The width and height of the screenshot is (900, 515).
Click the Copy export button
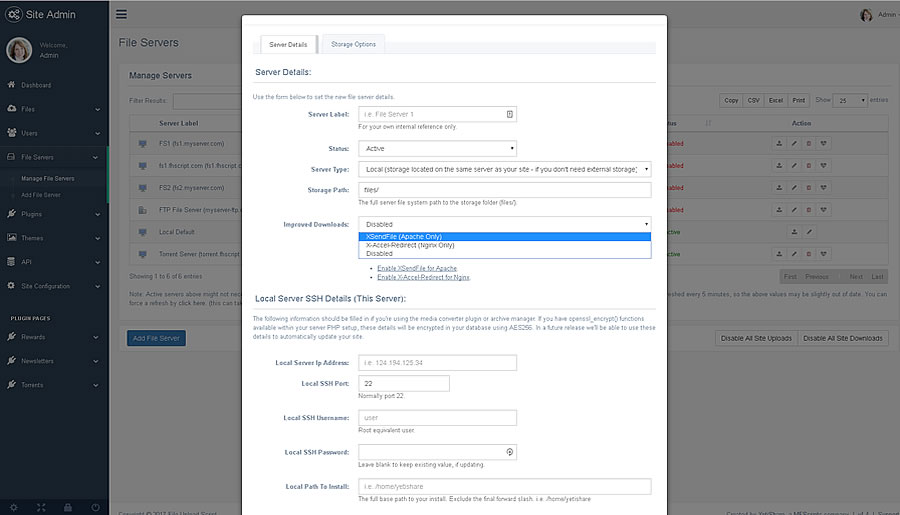pos(731,100)
